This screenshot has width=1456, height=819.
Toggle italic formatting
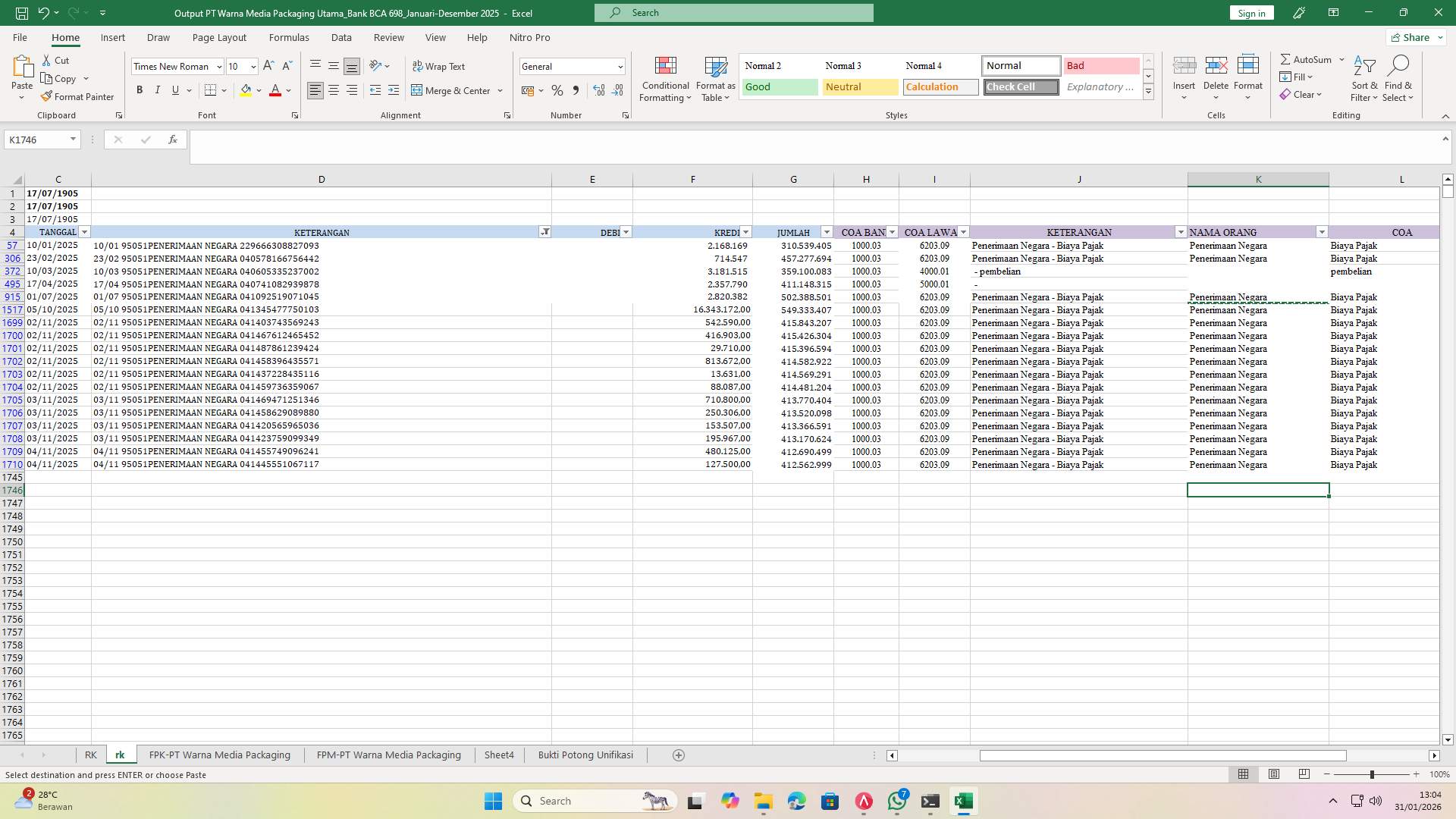point(158,89)
